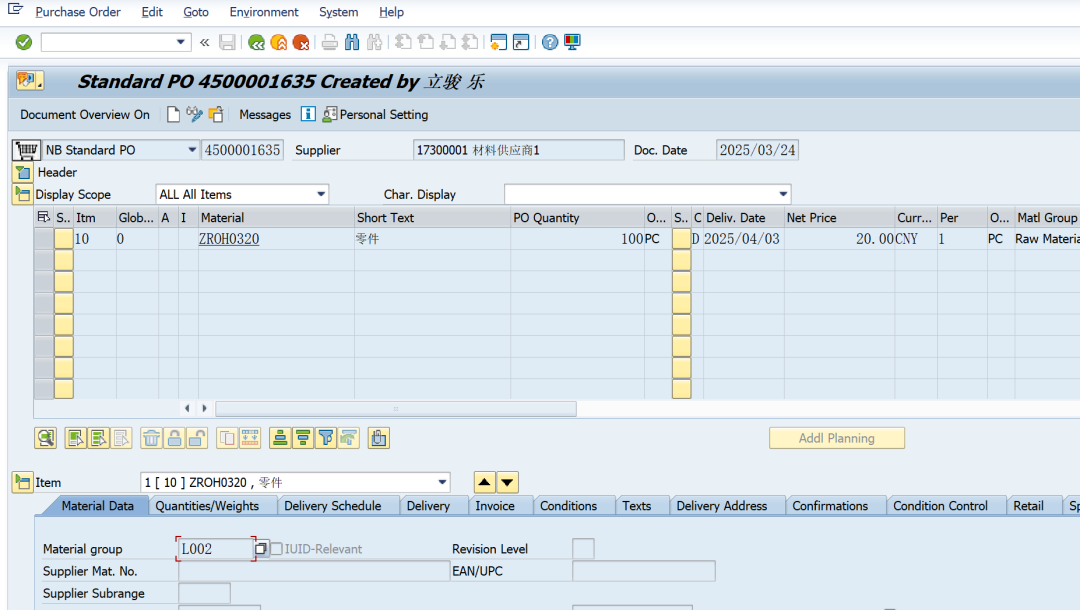Switch to the Delivery Schedule tab
Viewport: 1080px width, 610px height.
point(332,506)
